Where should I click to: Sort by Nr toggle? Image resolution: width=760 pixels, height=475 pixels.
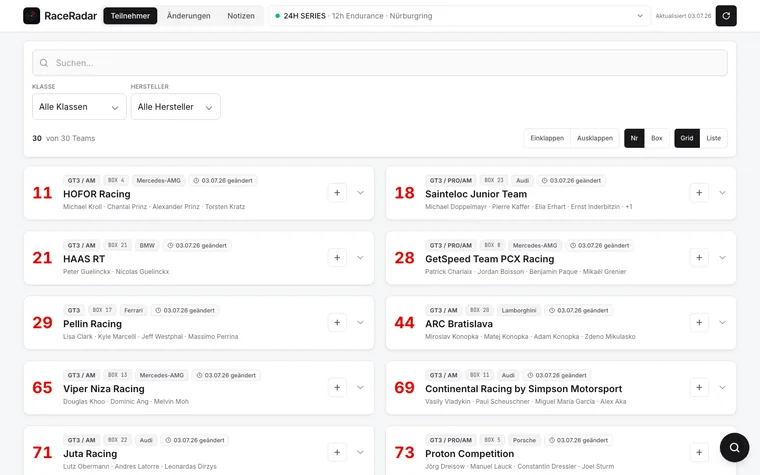tap(634, 138)
